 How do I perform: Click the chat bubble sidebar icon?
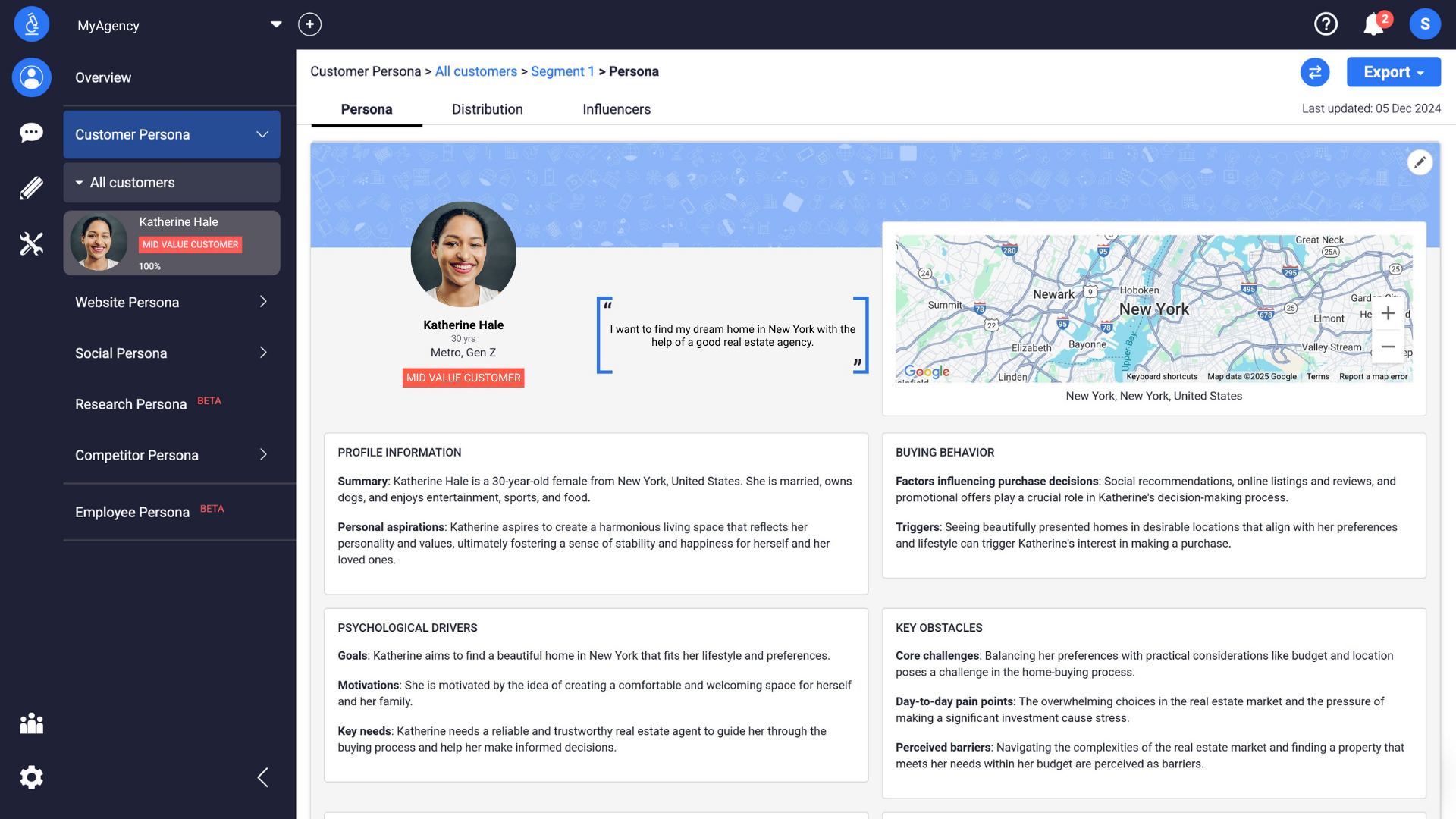tap(31, 133)
